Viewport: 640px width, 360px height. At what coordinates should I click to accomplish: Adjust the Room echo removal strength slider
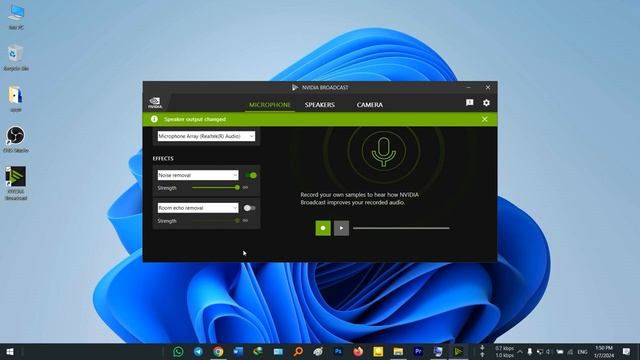[x=216, y=221]
